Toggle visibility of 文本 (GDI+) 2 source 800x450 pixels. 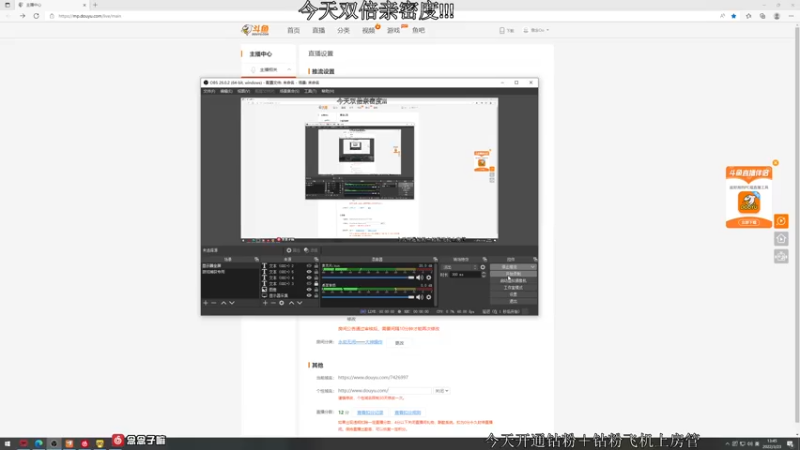point(309,266)
